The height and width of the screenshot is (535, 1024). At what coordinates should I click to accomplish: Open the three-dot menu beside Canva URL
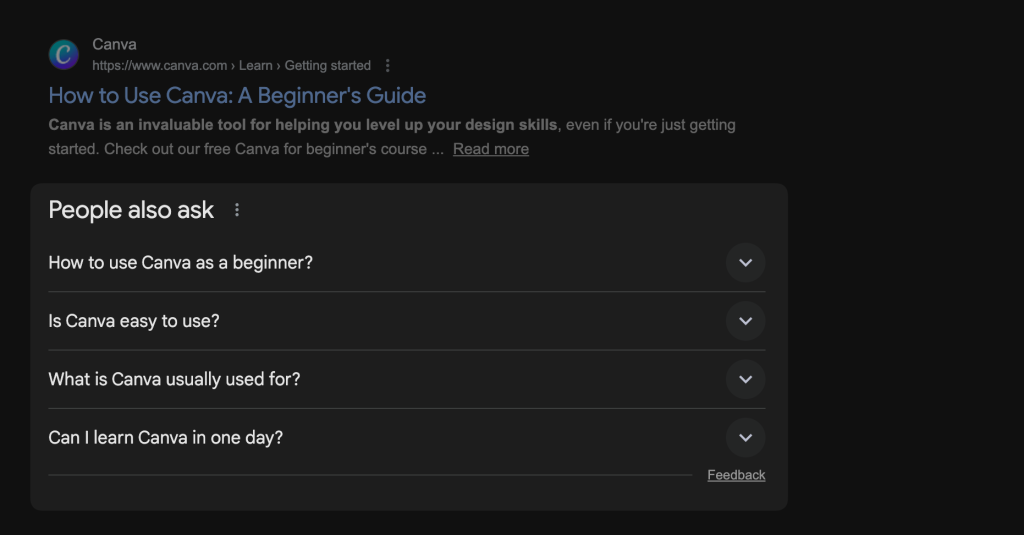click(x=388, y=66)
